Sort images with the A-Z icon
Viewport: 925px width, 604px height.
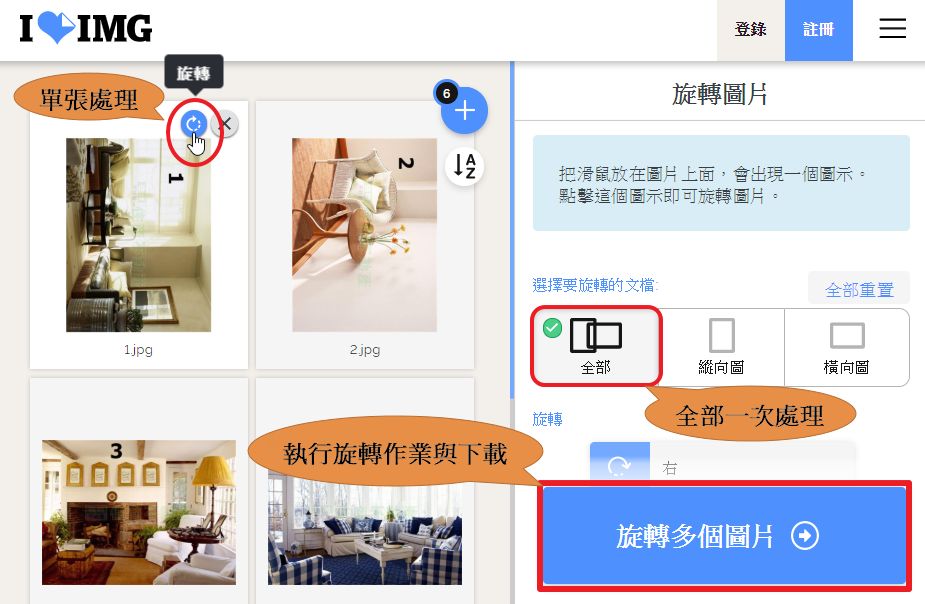coord(465,166)
